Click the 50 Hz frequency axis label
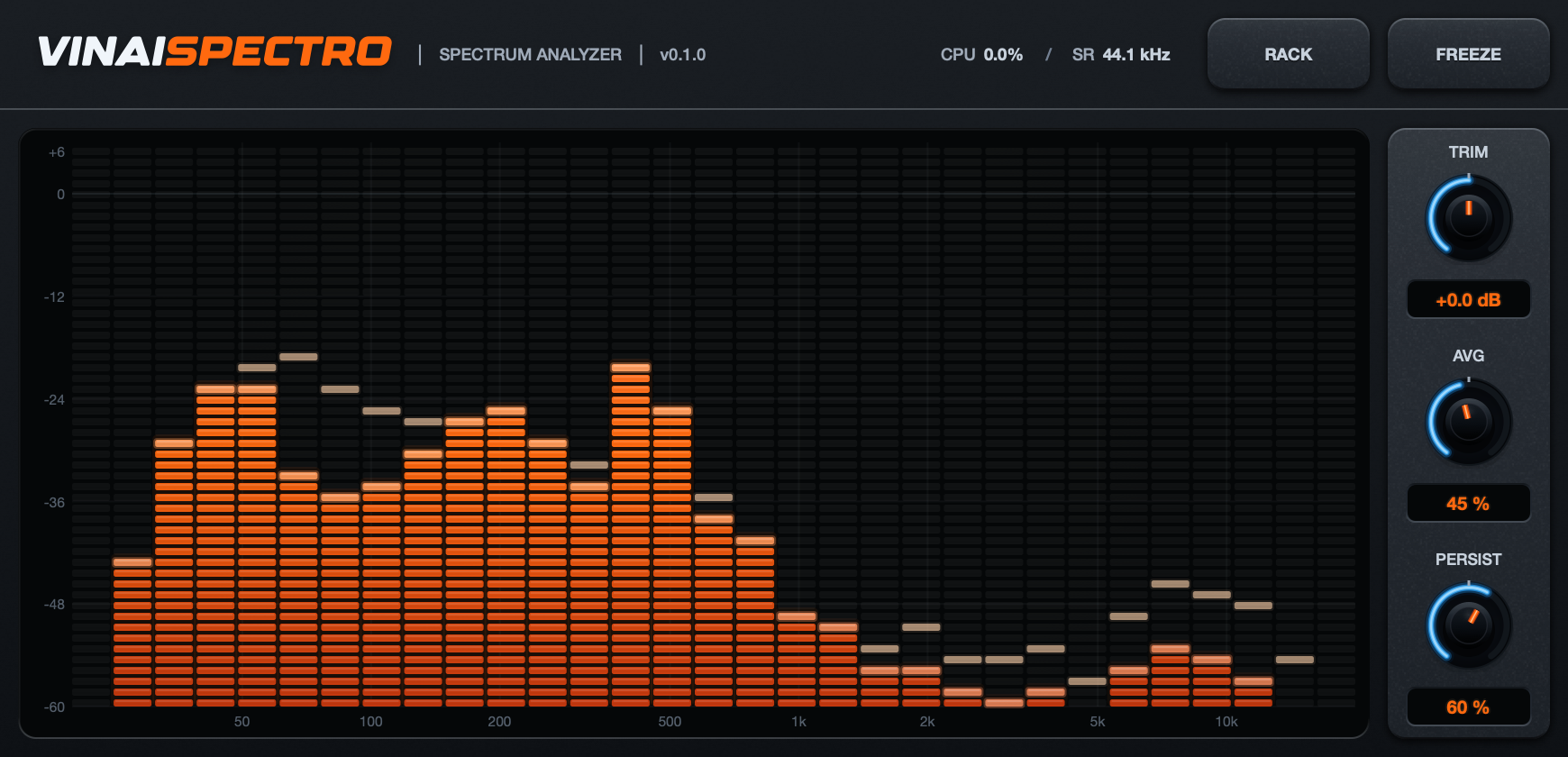1568x757 pixels. point(242,722)
